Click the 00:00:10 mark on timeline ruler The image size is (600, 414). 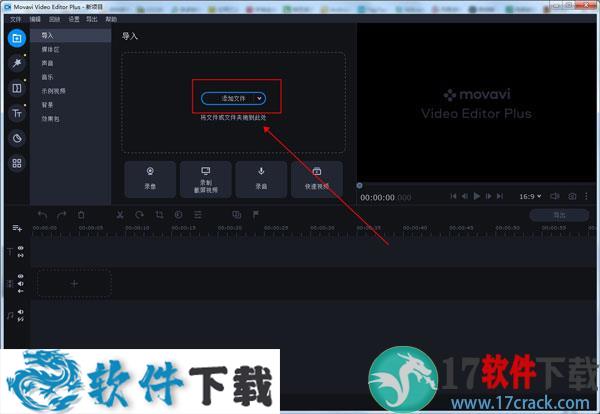[137, 228]
